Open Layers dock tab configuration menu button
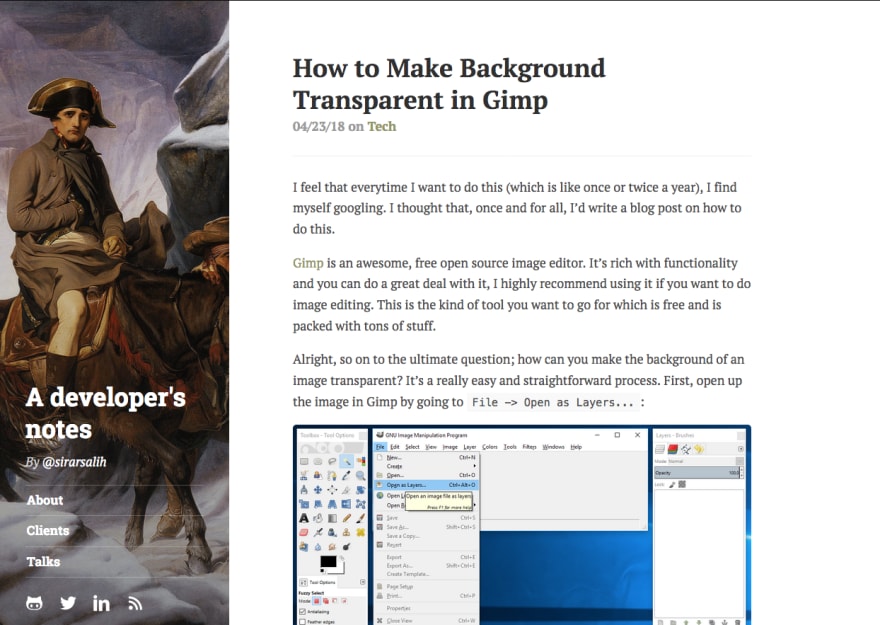 741,449
